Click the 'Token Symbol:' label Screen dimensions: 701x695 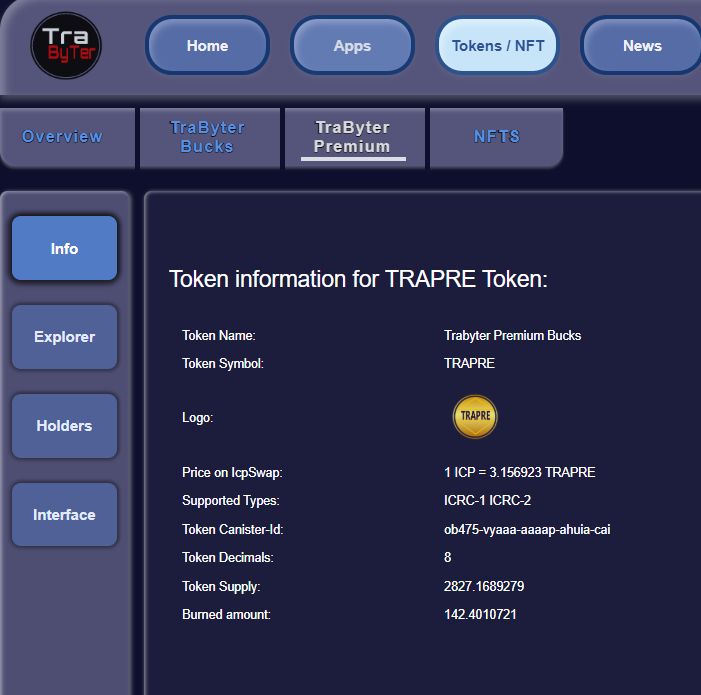click(223, 364)
